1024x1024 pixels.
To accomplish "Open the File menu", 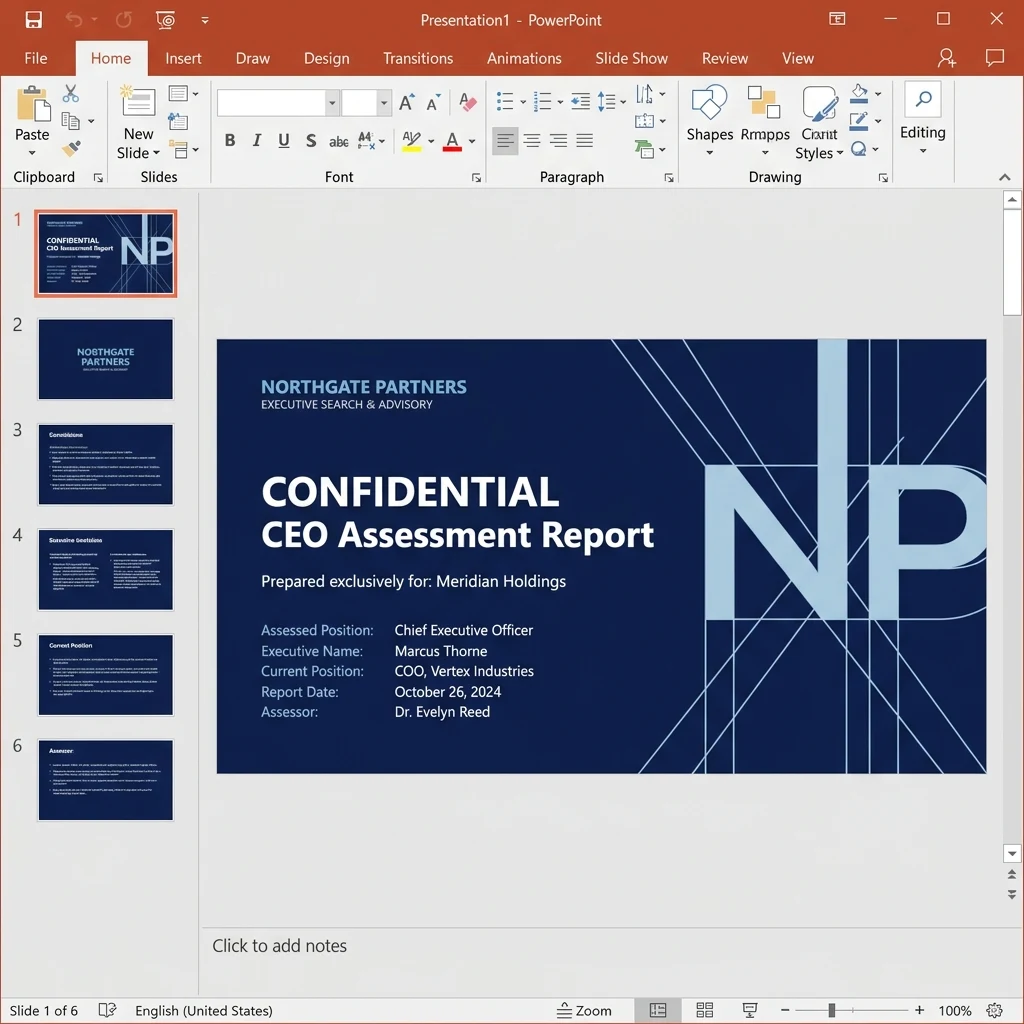I will click(36, 58).
